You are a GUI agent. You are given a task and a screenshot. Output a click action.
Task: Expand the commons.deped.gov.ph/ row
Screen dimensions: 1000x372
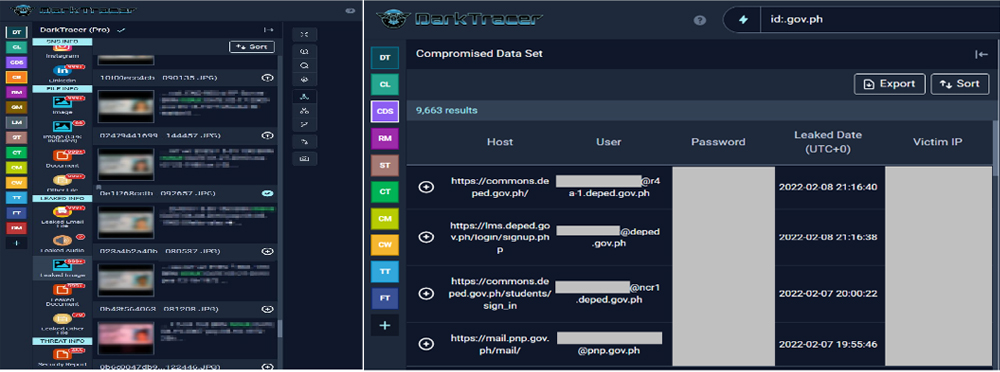click(x=426, y=187)
